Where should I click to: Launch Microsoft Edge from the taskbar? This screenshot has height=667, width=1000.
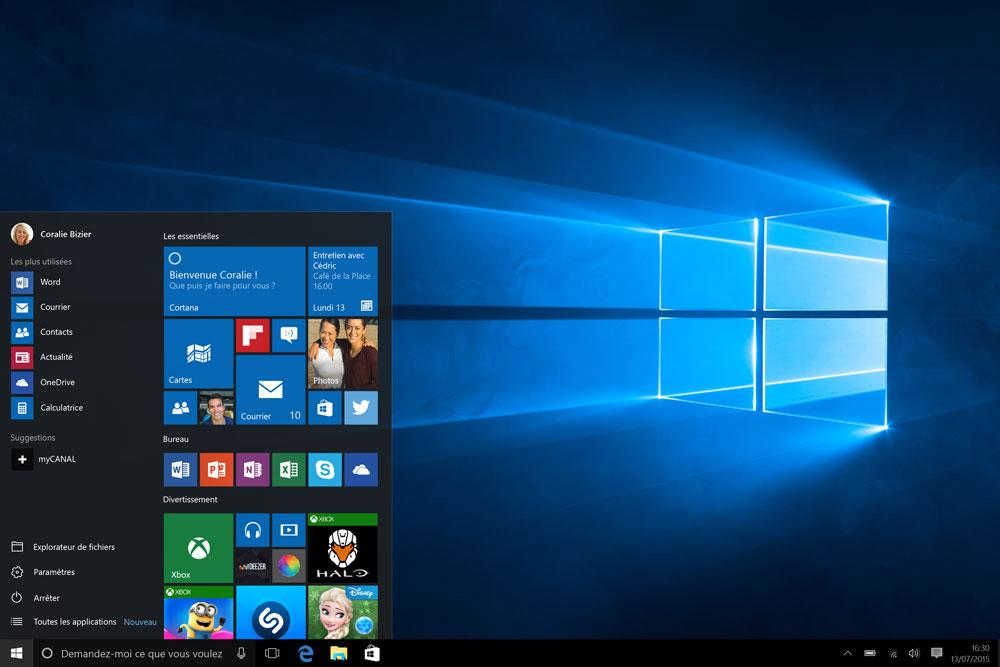click(305, 653)
